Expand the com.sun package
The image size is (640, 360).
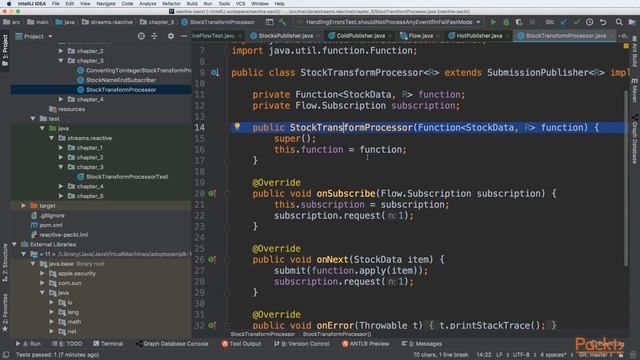point(42,283)
